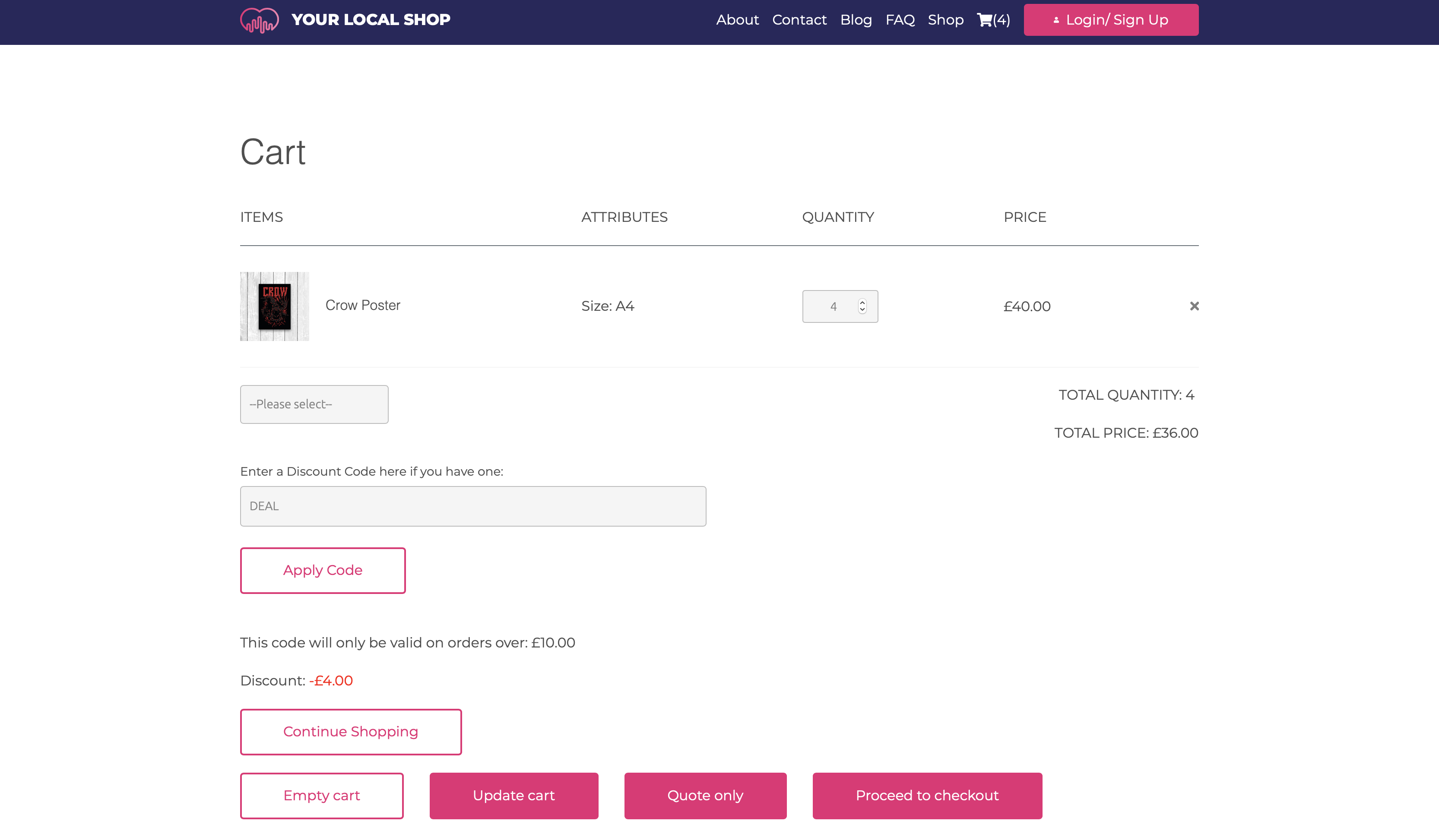Click the cart icon in navigation

(x=984, y=19)
